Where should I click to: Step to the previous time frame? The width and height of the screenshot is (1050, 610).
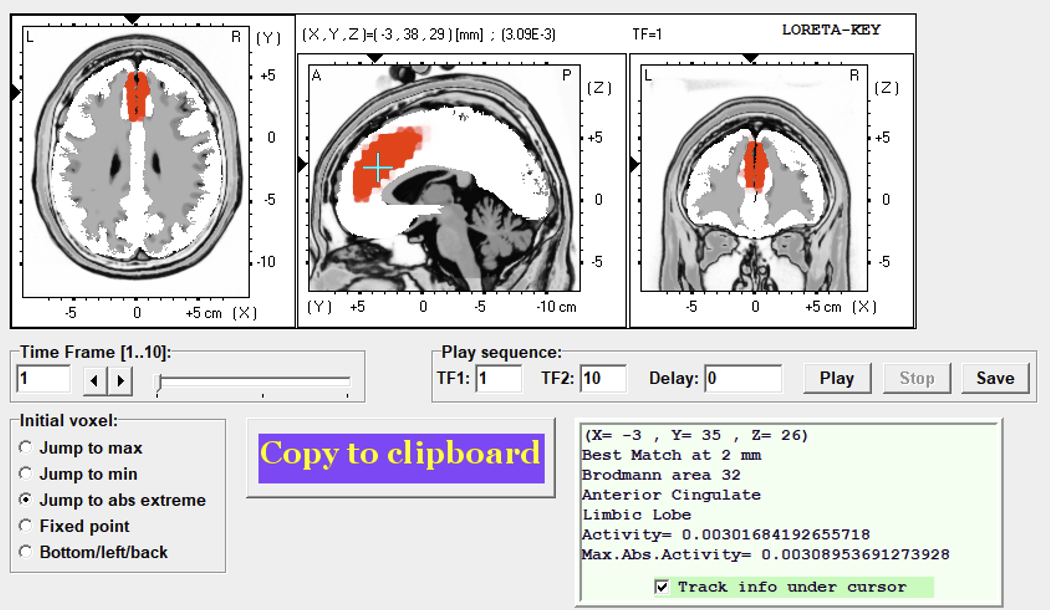tap(94, 380)
